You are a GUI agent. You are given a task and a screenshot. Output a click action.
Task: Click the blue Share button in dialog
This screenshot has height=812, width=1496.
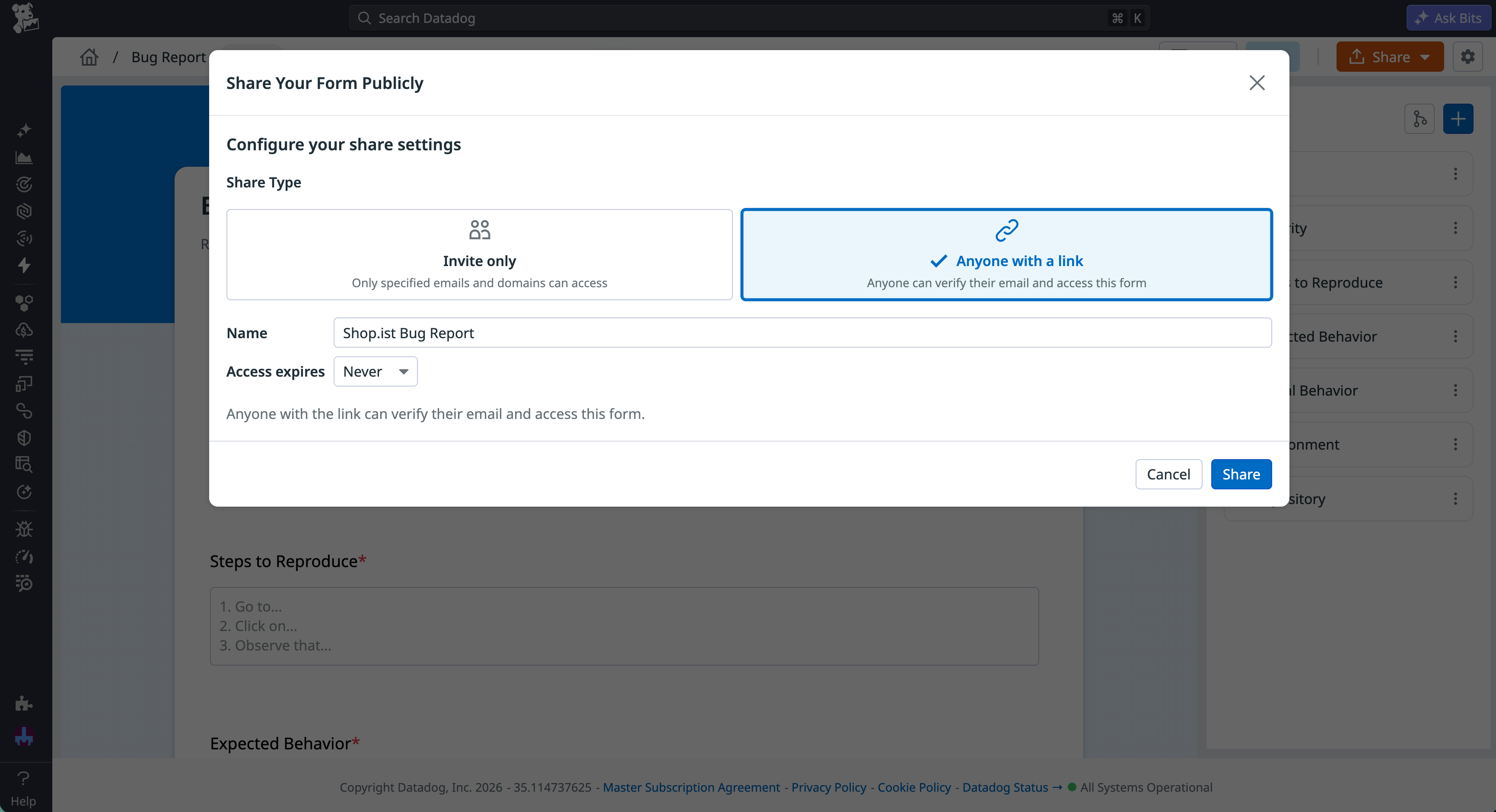[x=1241, y=474]
